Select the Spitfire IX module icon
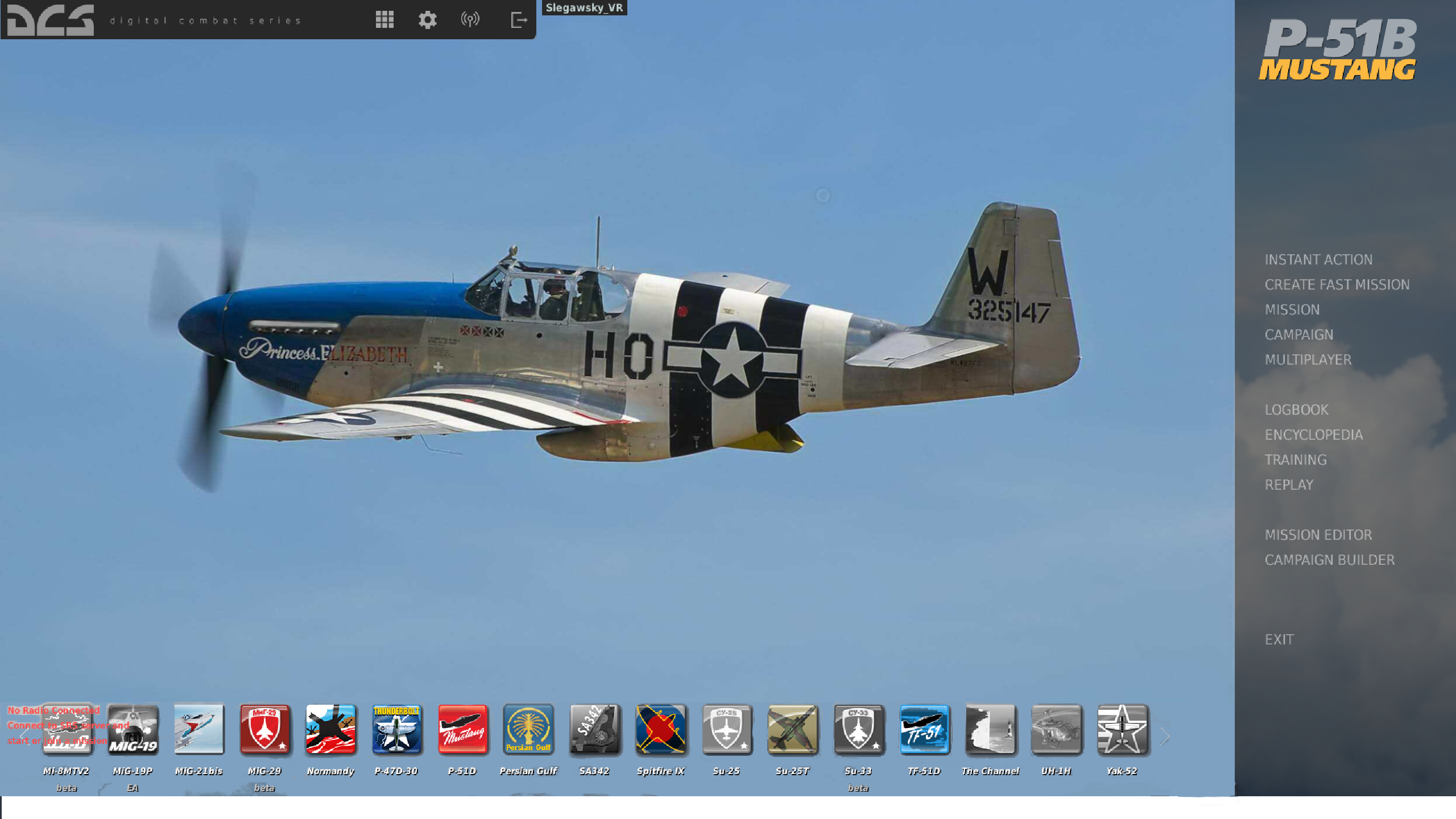Screen dimensions: 1456x819 pos(660,730)
